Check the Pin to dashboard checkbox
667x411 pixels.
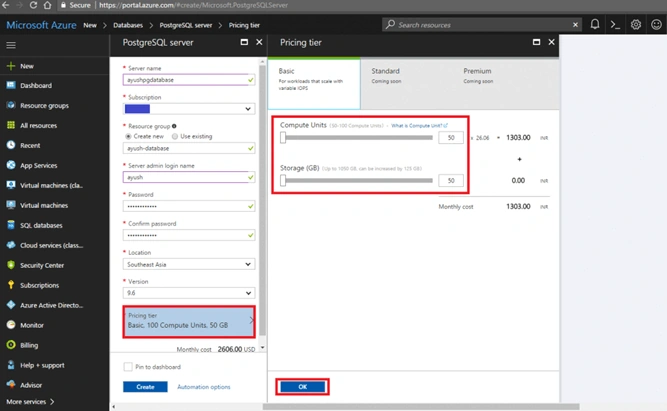pyautogui.click(x=128, y=367)
